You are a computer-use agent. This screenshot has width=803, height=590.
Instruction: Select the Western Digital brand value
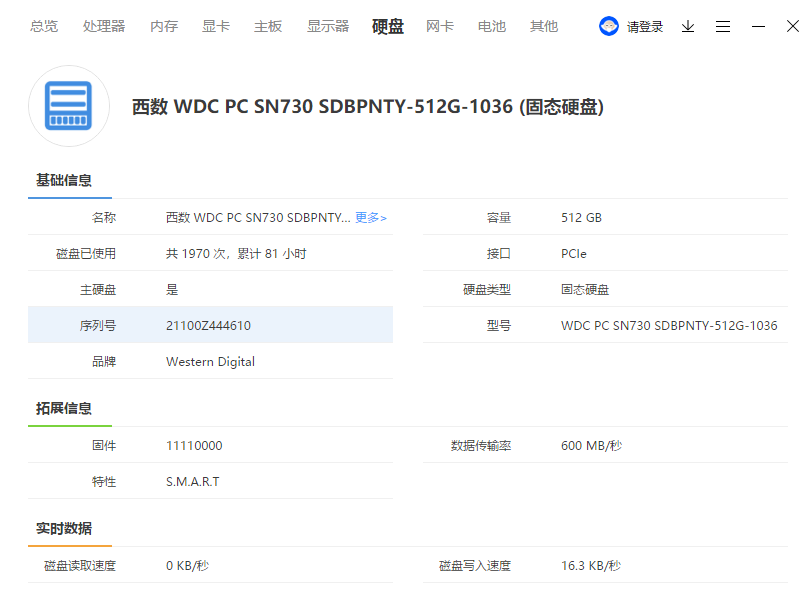click(210, 362)
